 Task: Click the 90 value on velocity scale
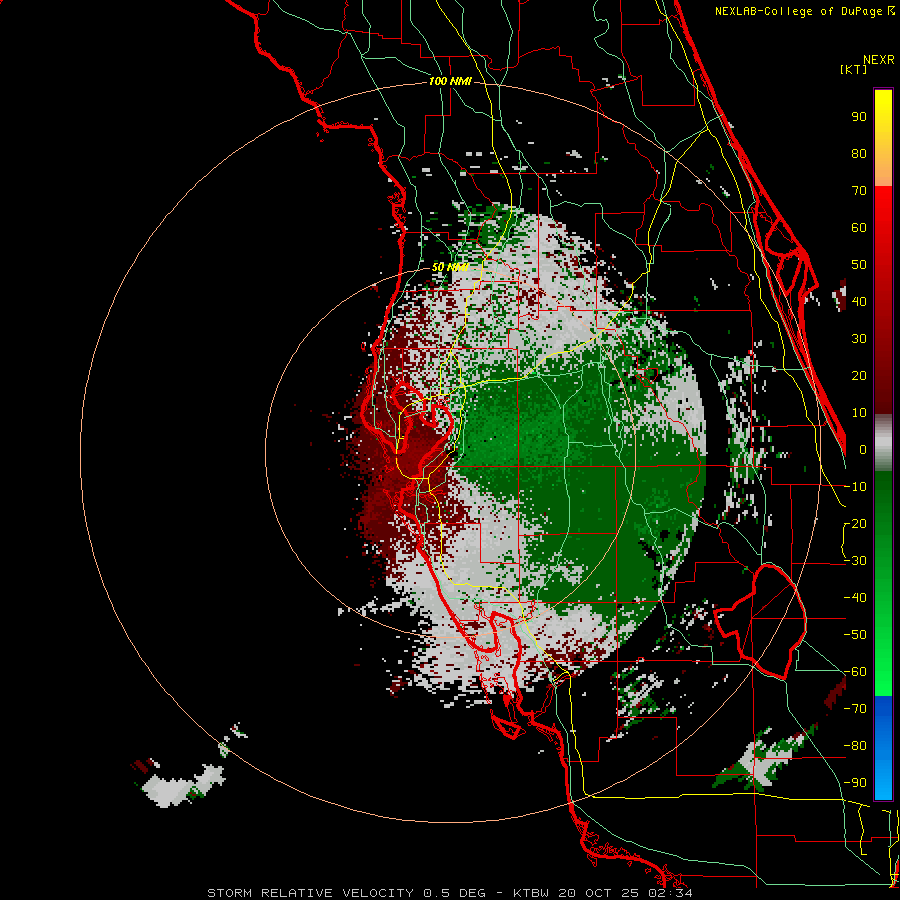[x=859, y=117]
